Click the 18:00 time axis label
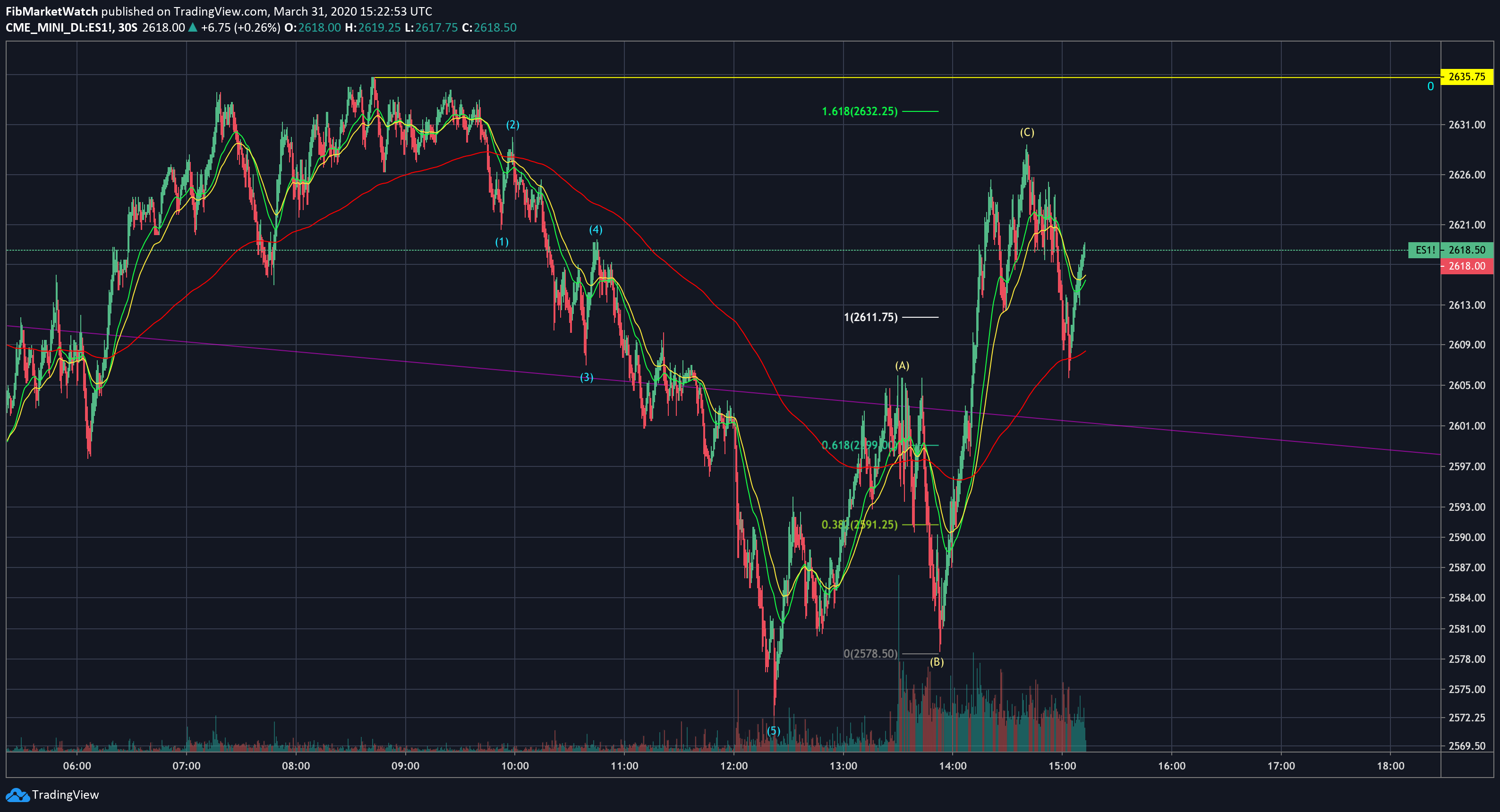 [x=1390, y=765]
